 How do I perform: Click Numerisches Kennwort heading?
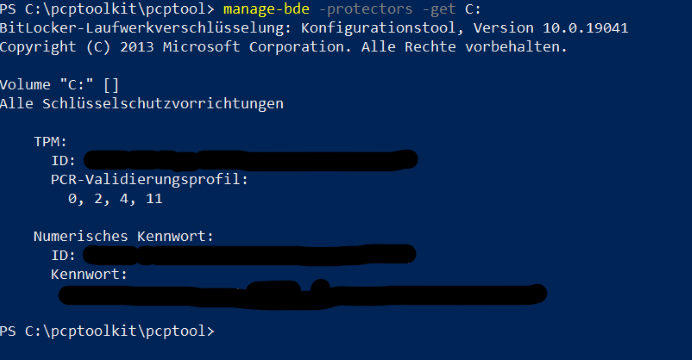124,236
